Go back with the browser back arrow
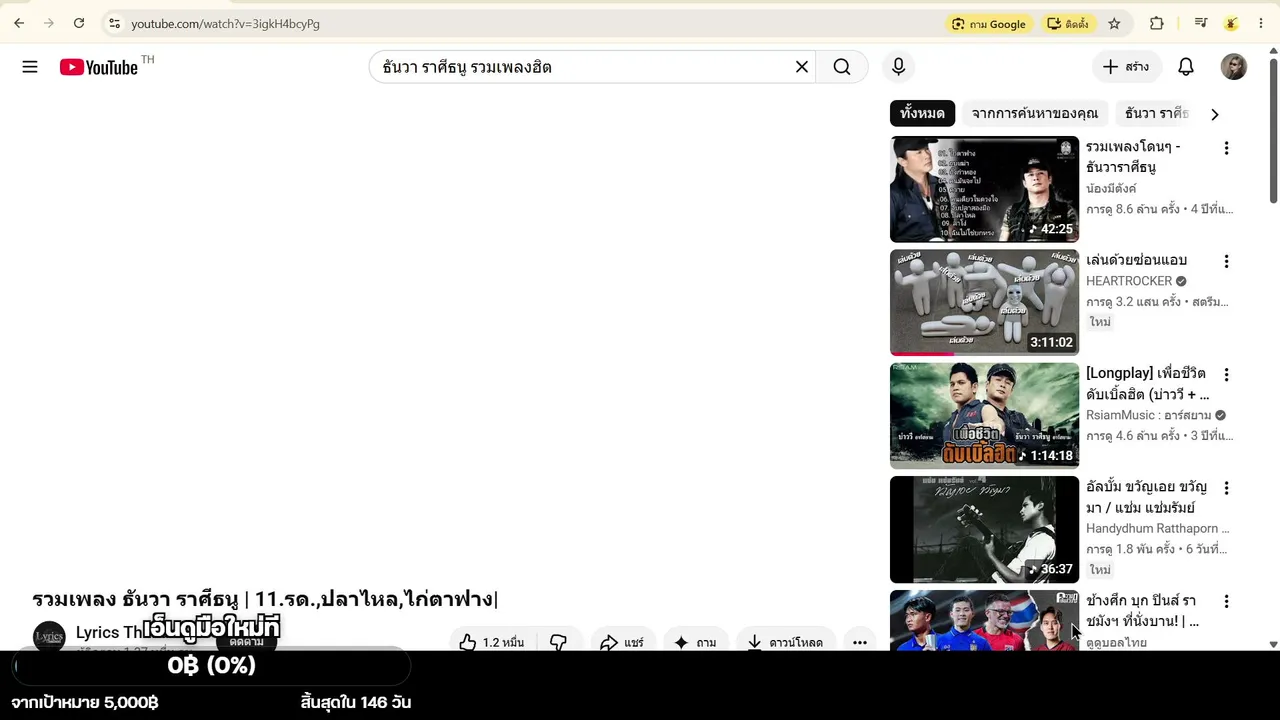The width and height of the screenshot is (1280, 720). pyautogui.click(x=19, y=23)
